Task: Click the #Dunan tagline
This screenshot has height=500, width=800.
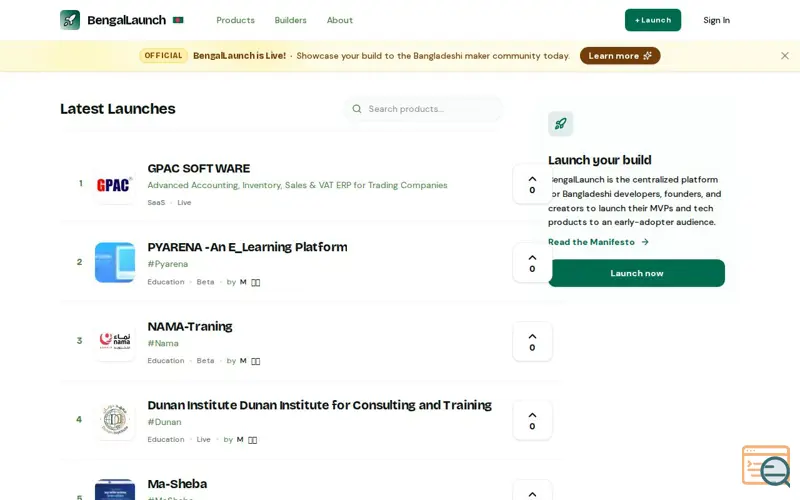Action: pos(164,422)
